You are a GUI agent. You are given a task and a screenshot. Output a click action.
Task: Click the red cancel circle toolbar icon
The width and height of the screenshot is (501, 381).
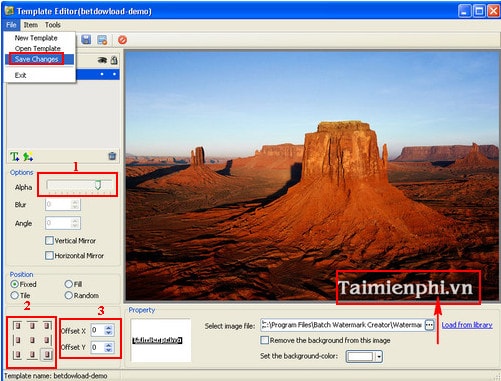click(x=122, y=40)
